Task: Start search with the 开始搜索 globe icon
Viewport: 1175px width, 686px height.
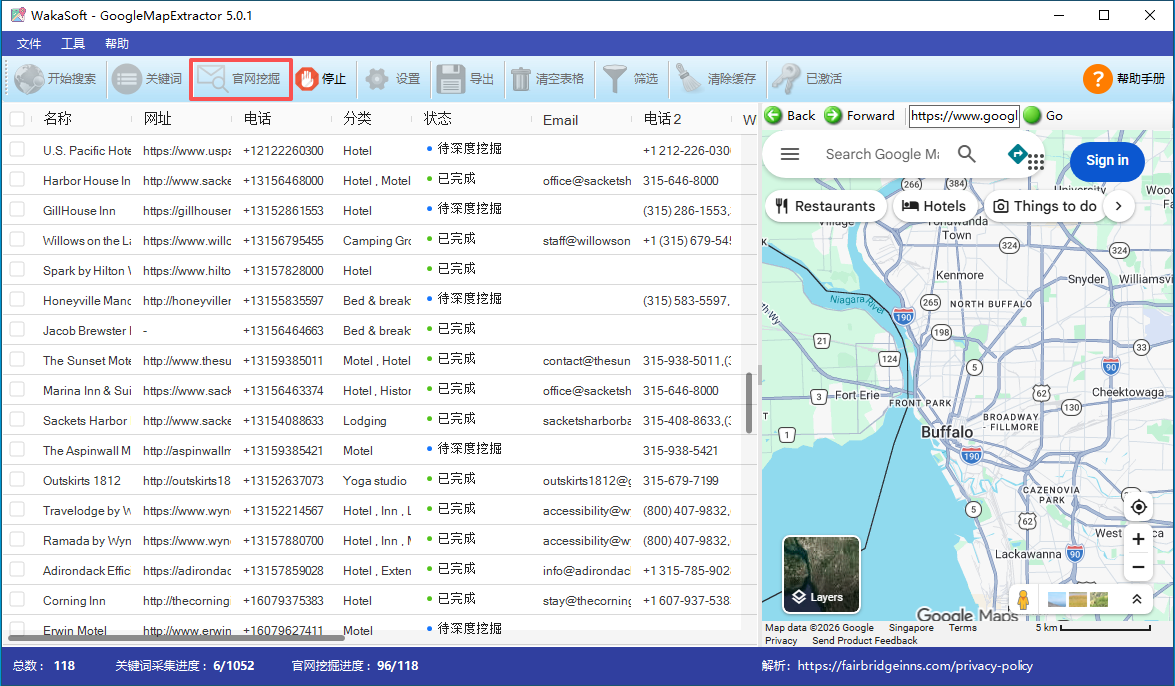Action: (x=30, y=79)
